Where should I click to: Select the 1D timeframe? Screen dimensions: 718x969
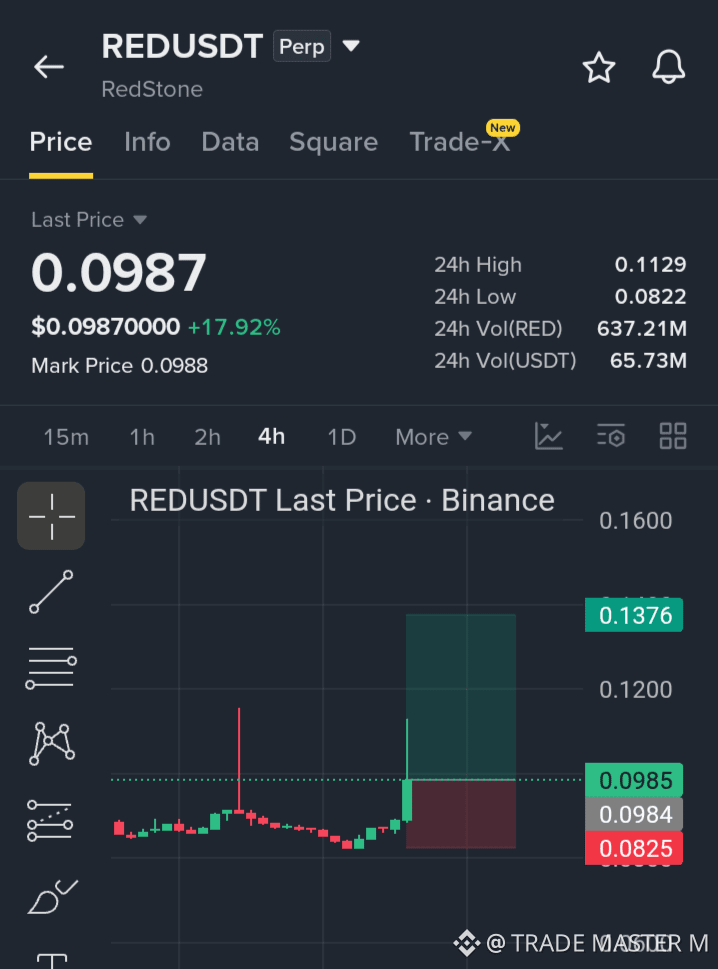coord(341,437)
